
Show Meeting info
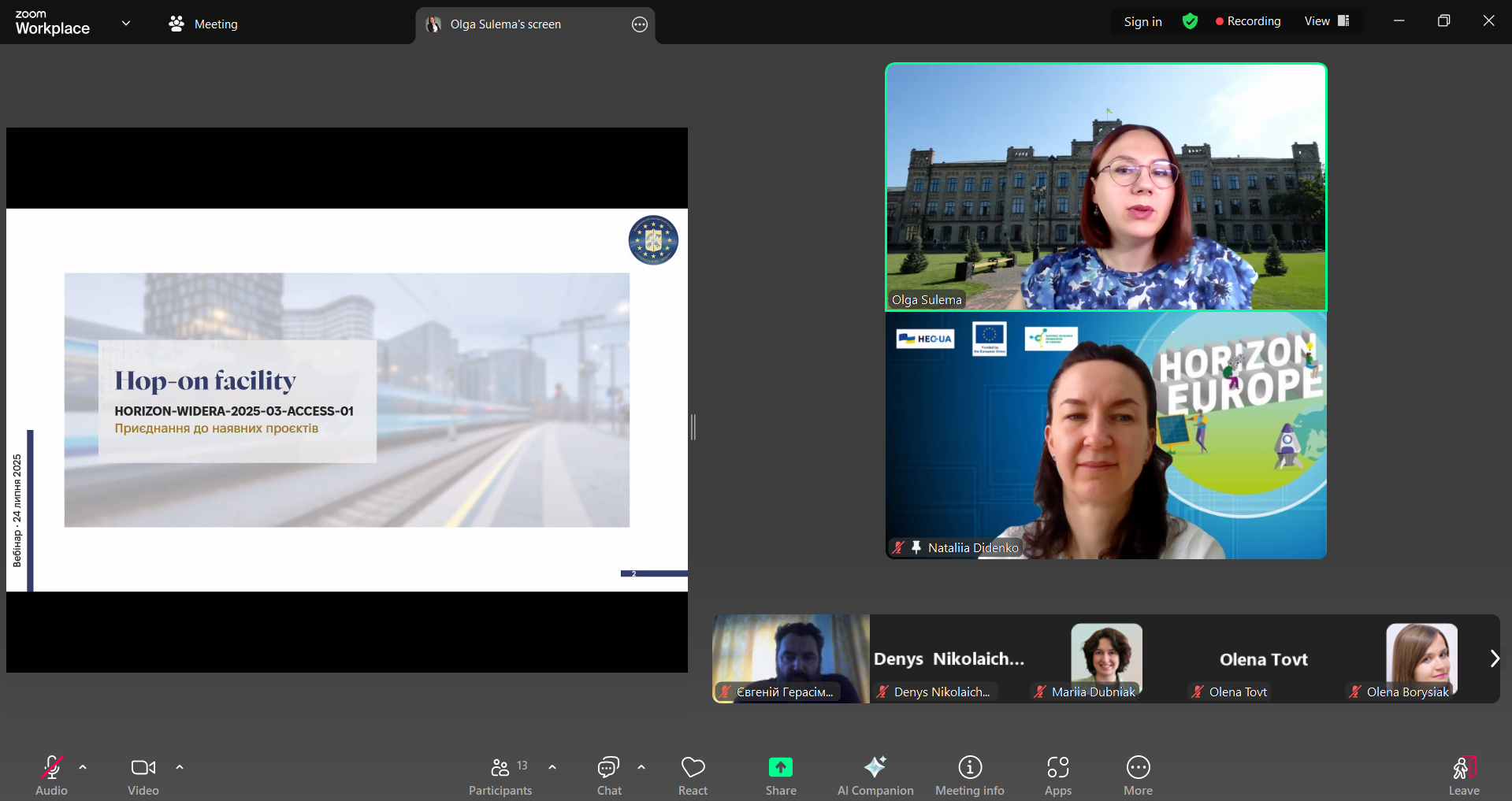pyautogui.click(x=970, y=776)
